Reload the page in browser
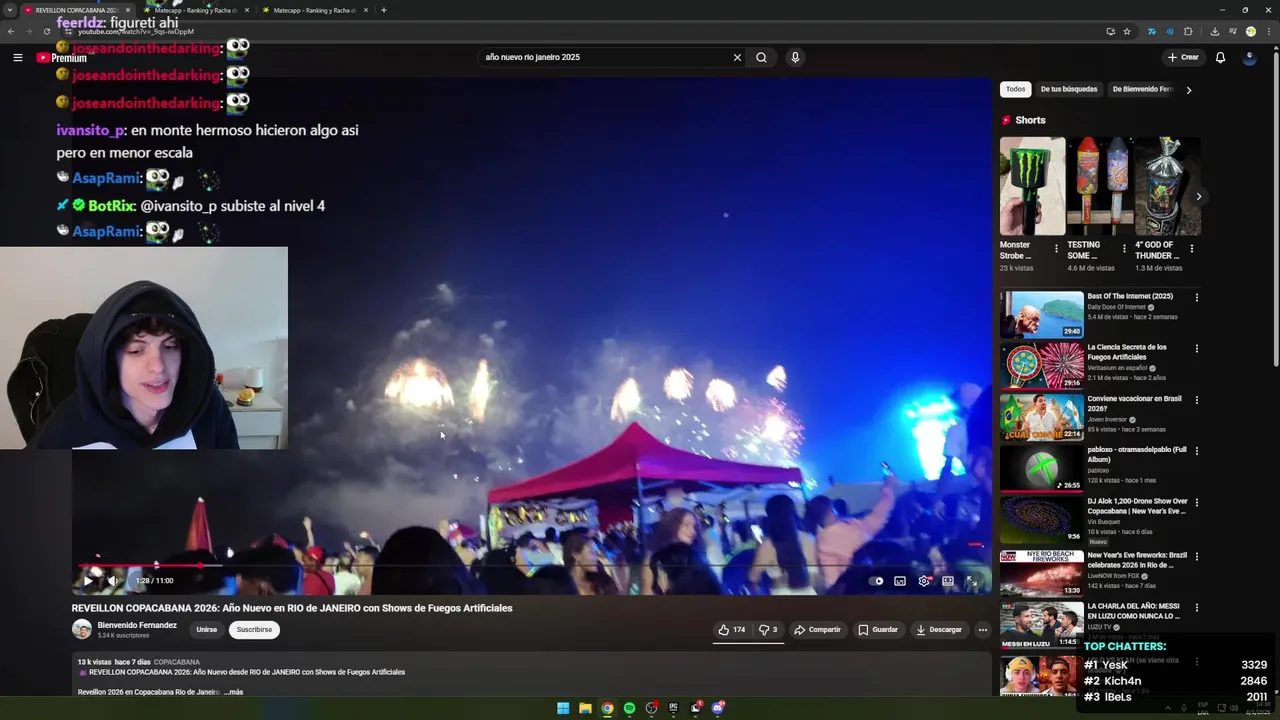This screenshot has height=720, width=1280. point(46,31)
